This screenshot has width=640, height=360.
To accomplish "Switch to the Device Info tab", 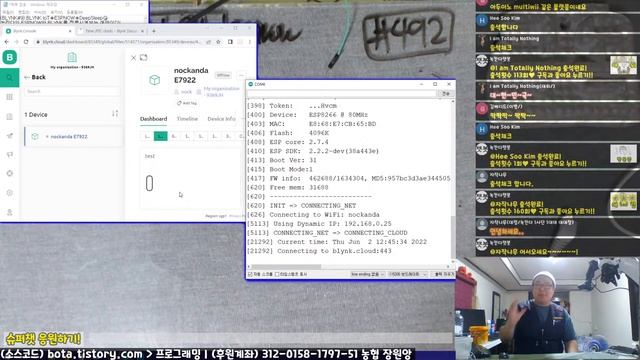I will [x=222, y=119].
